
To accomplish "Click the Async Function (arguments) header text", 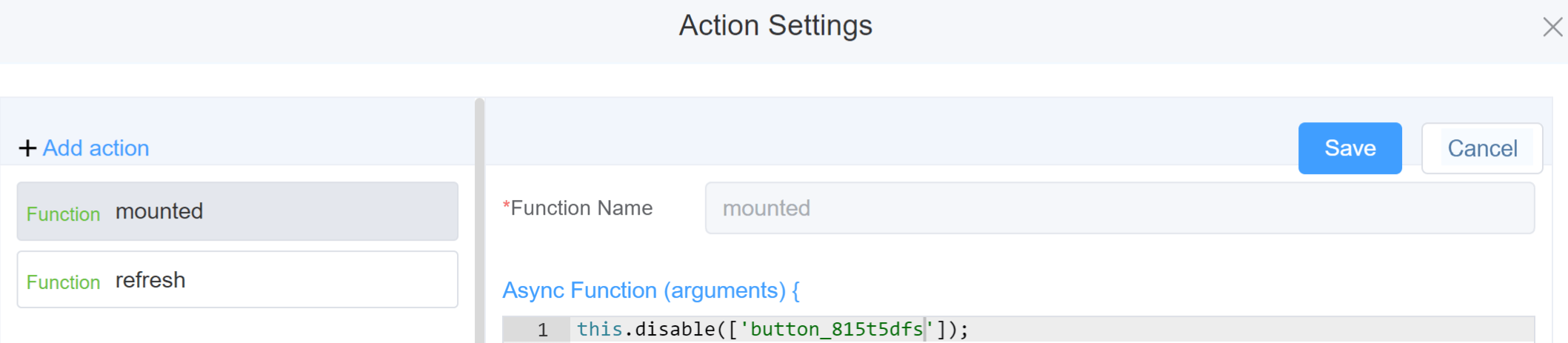I will point(651,290).
